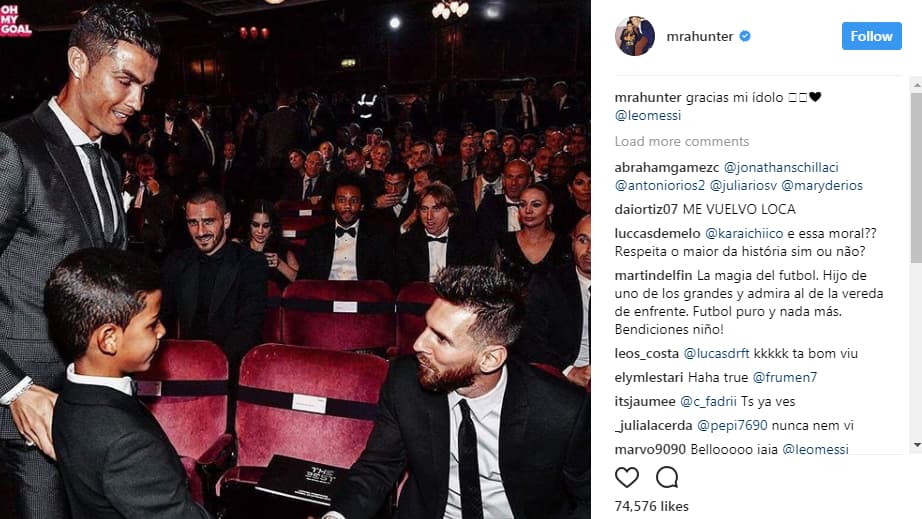922x519 pixels.
Task: Follow the mrahunter account
Action: point(871,36)
